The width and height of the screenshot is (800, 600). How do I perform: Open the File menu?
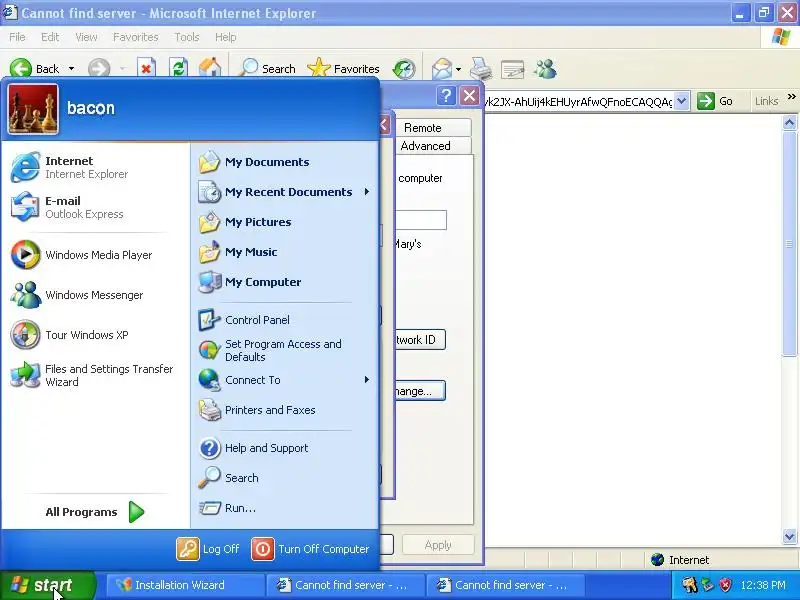(17, 37)
